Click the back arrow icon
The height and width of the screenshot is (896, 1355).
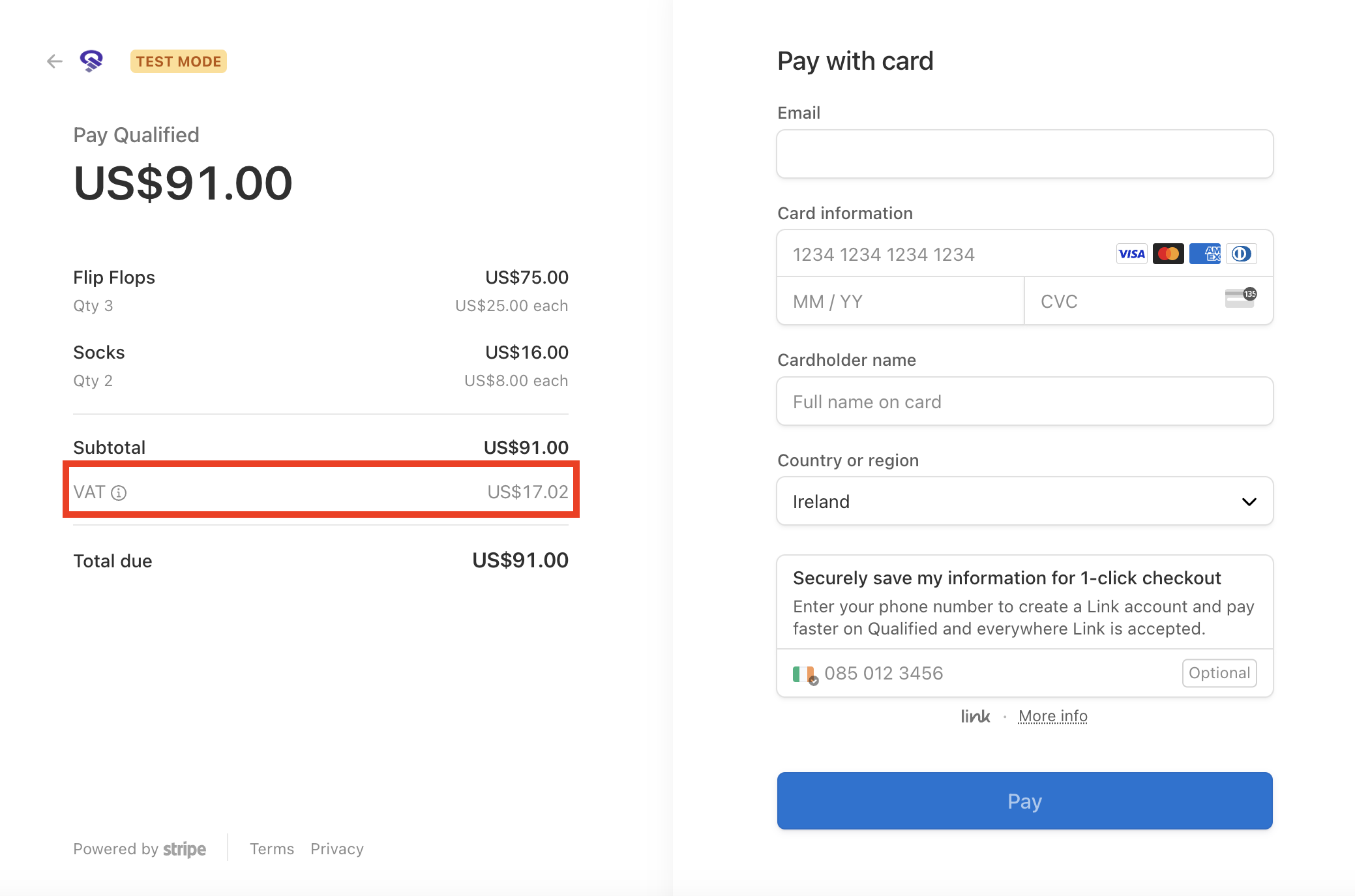click(x=55, y=61)
